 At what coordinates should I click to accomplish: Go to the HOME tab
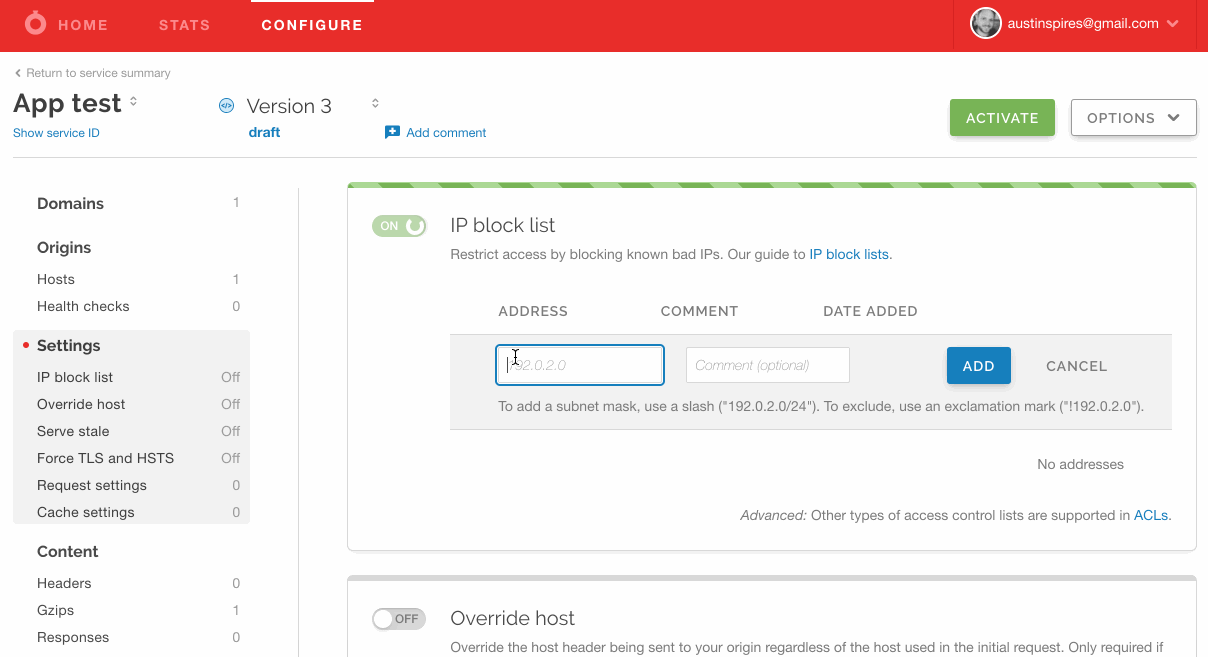pyautogui.click(x=82, y=25)
